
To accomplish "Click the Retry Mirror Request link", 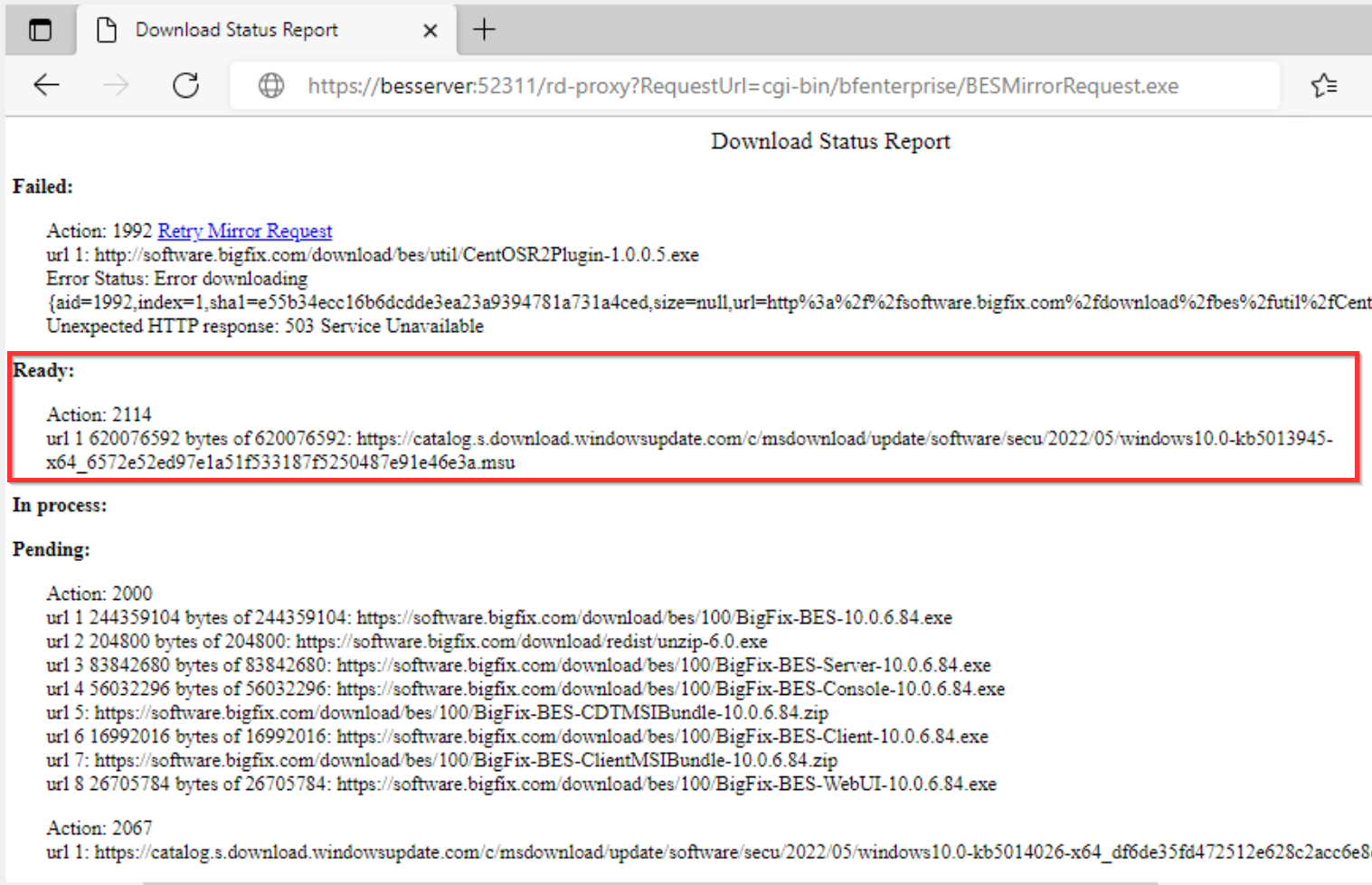I will coord(244,231).
